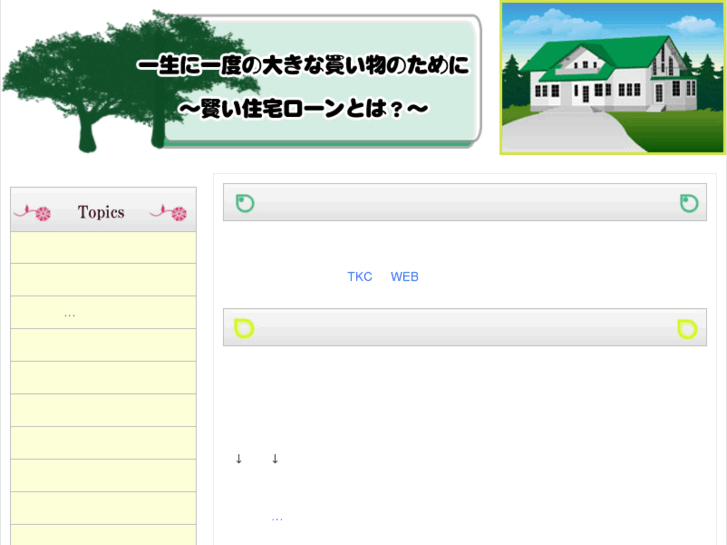Click the blue ellipsis link at the bottom of the article
The image size is (727, 545).
click(x=277, y=519)
